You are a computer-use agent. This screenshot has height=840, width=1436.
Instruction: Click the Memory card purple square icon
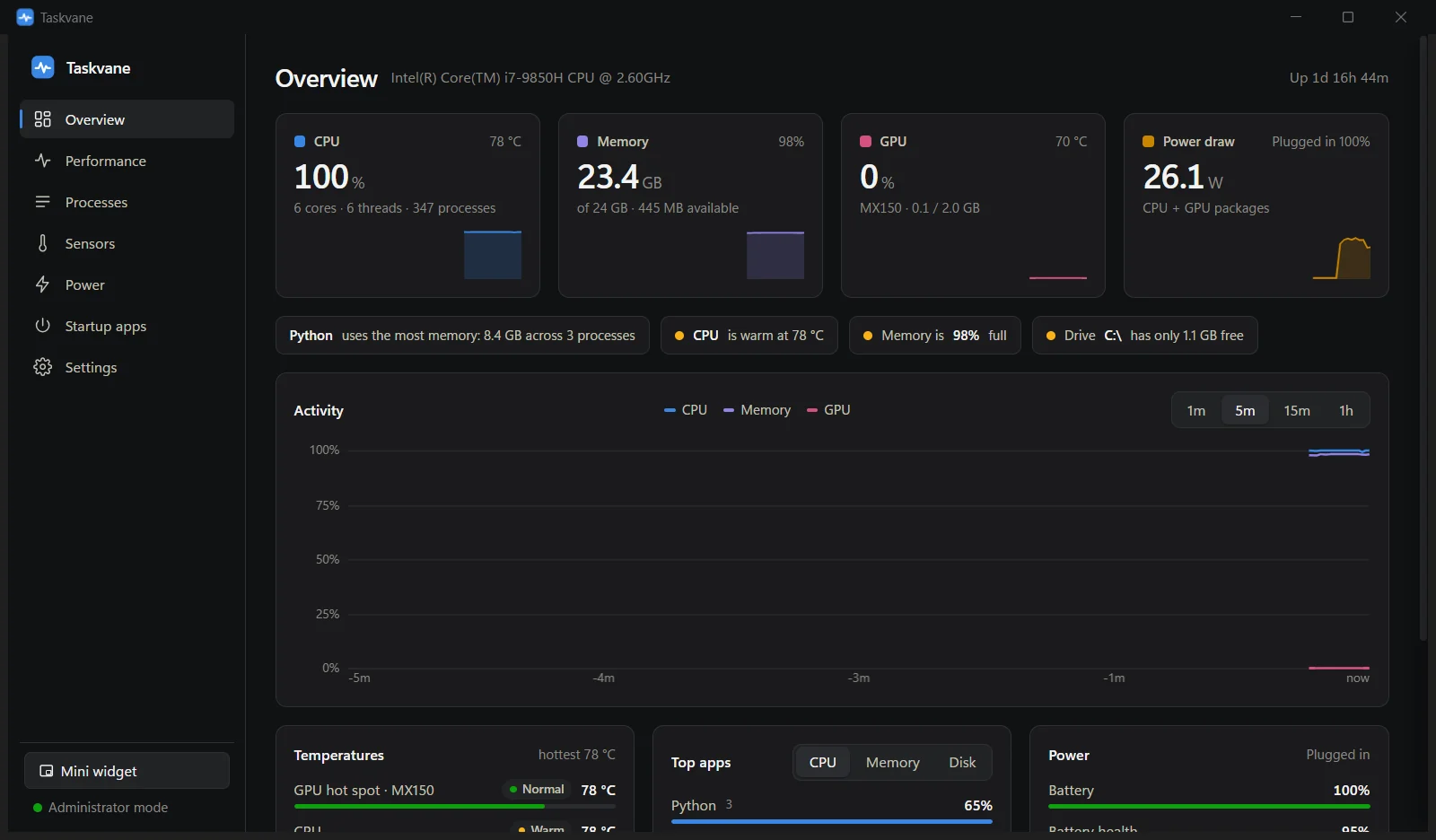click(582, 142)
